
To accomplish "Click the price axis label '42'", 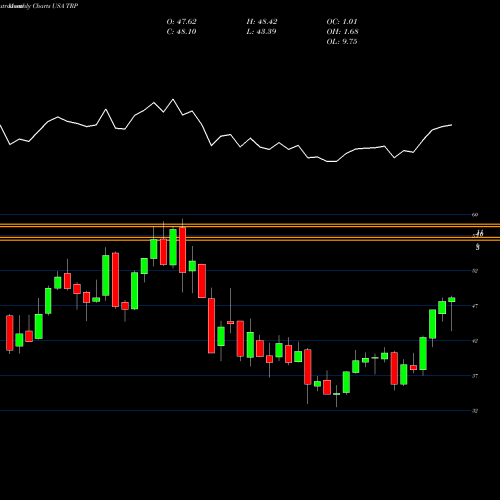I will click(475, 341).
